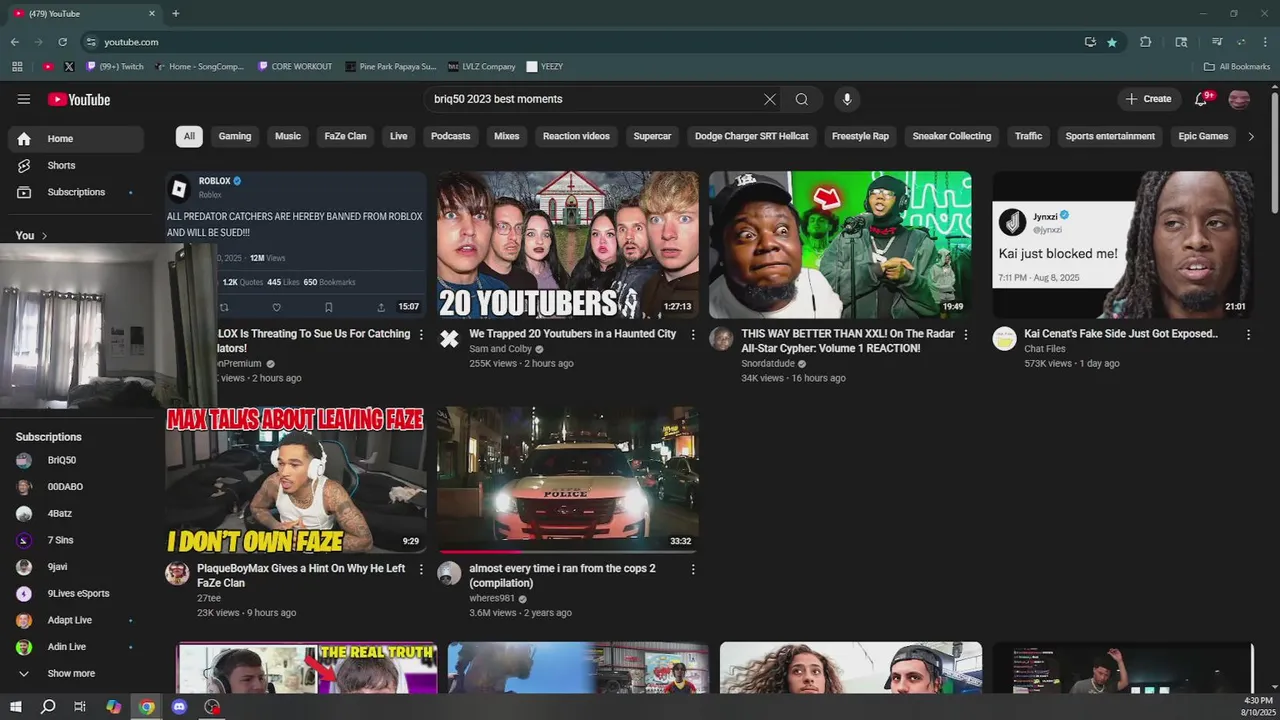
Task: Open the CORE WORKOUT bookmark
Action: coord(295,66)
